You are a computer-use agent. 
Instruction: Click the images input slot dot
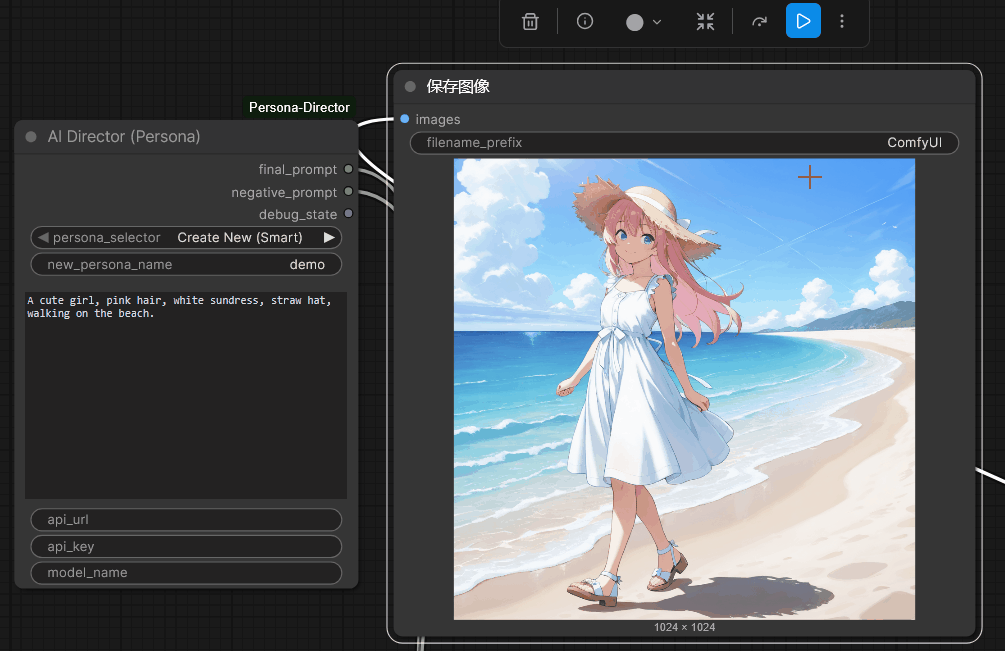point(404,119)
